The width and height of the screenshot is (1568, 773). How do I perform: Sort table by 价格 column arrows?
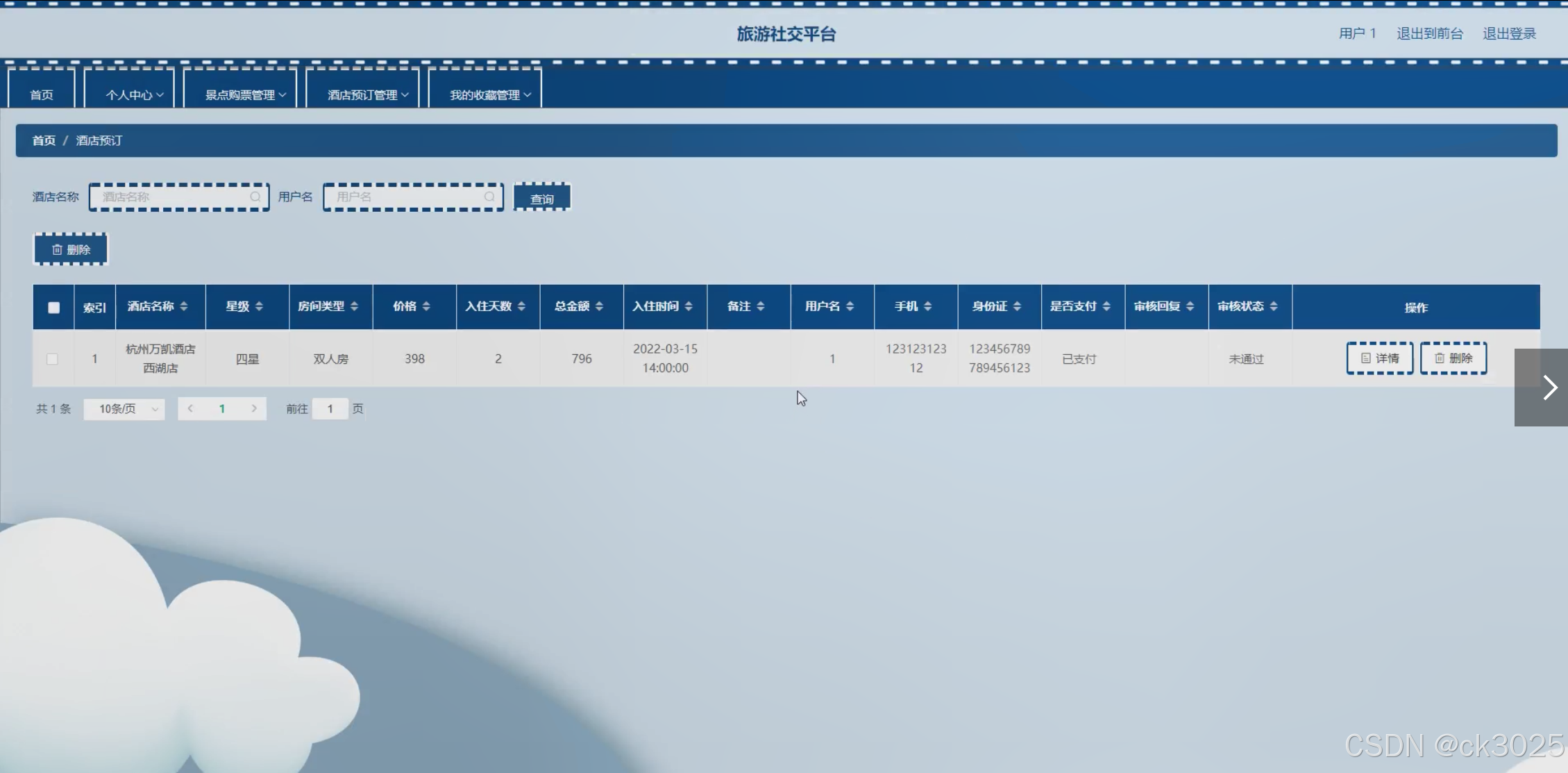(426, 306)
